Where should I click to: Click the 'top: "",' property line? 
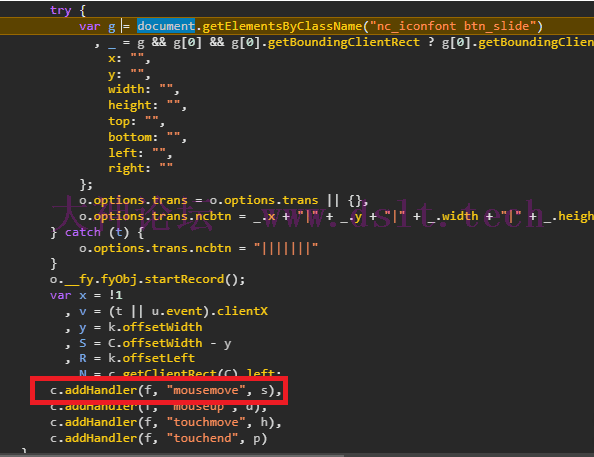coord(136,121)
